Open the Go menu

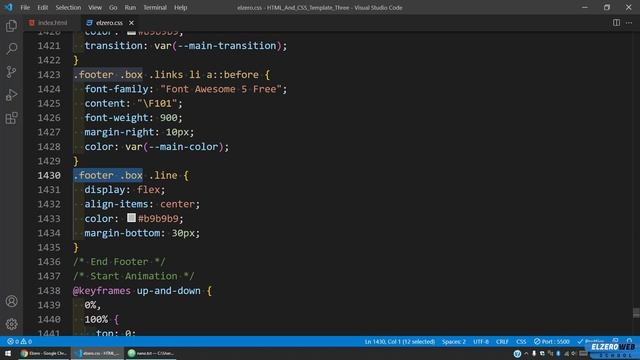click(x=113, y=7)
